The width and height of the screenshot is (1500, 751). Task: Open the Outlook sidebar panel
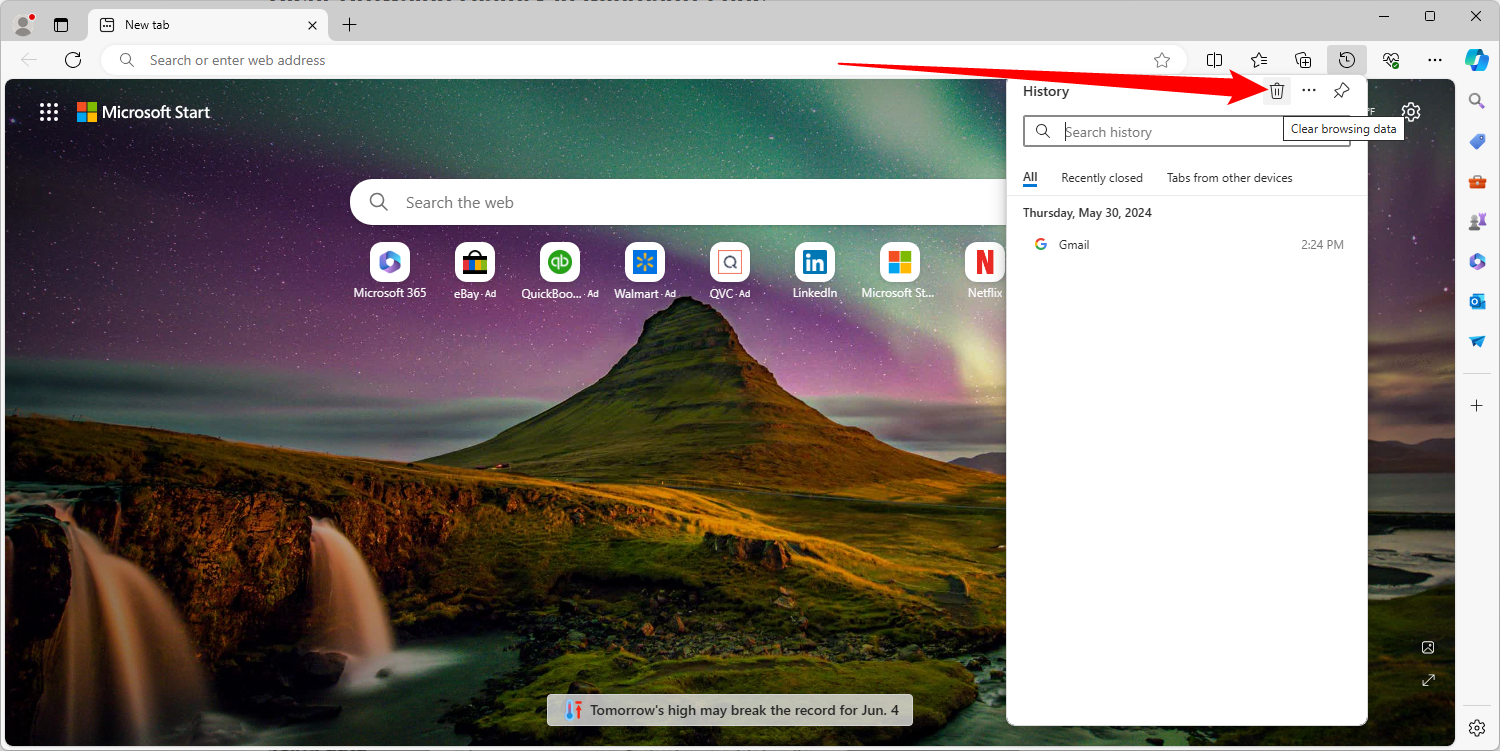click(x=1476, y=301)
